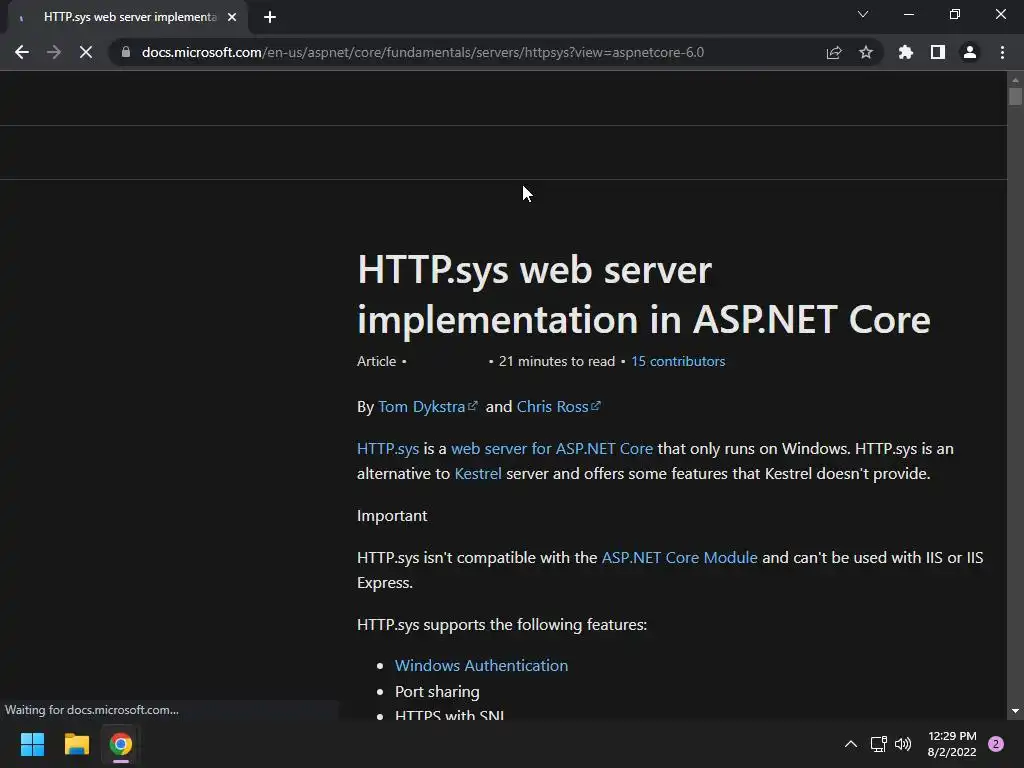Open File Explorer from taskbar
The image size is (1024, 768).
pyautogui.click(x=76, y=744)
